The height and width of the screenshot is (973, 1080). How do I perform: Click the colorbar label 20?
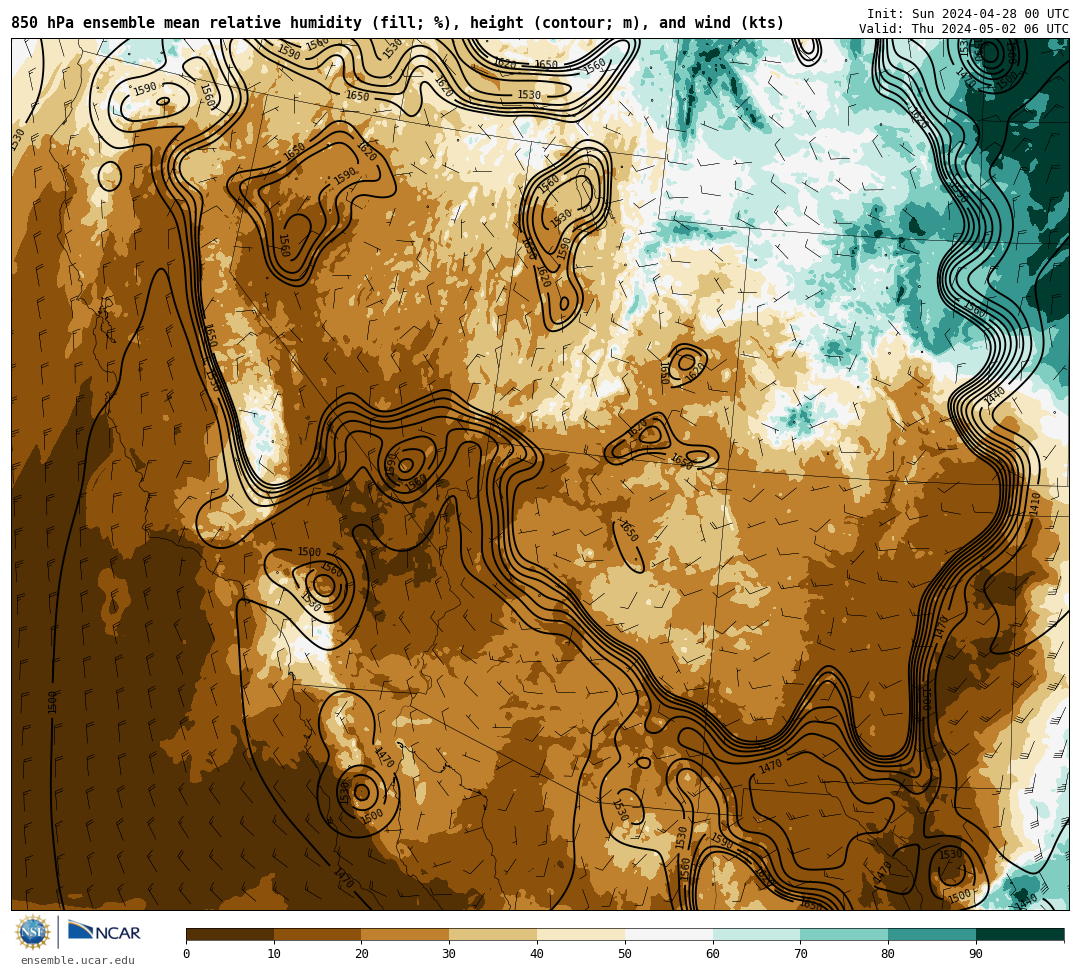(362, 954)
